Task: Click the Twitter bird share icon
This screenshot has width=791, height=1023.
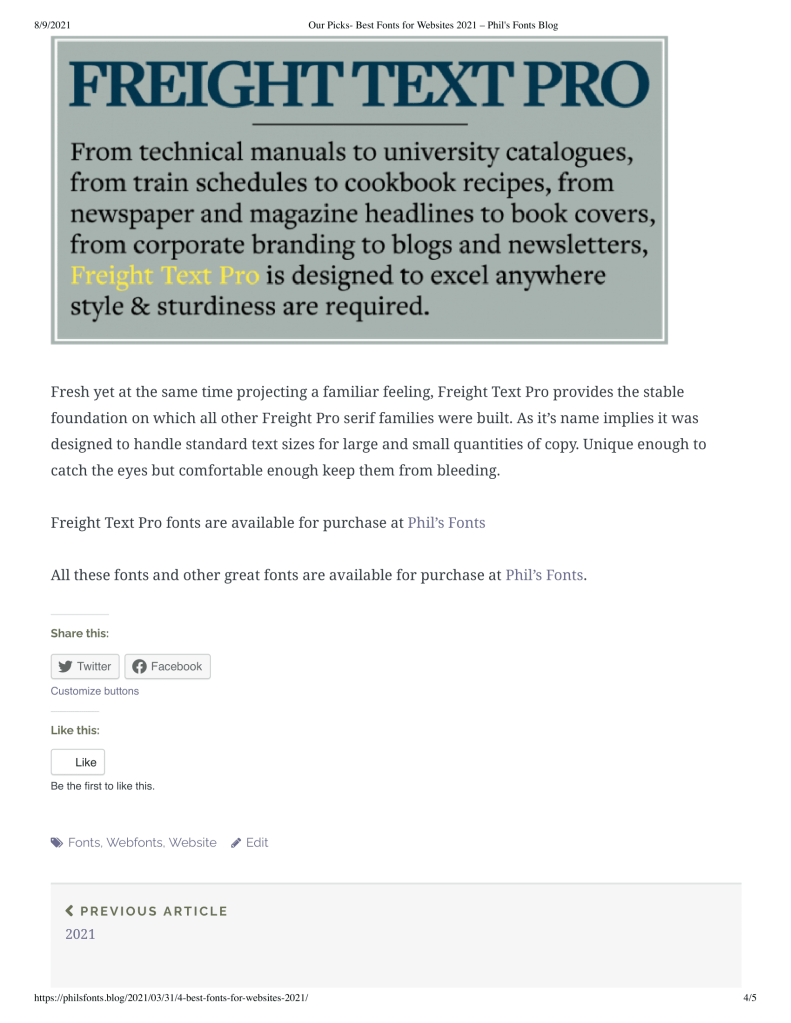Action: coord(66,667)
